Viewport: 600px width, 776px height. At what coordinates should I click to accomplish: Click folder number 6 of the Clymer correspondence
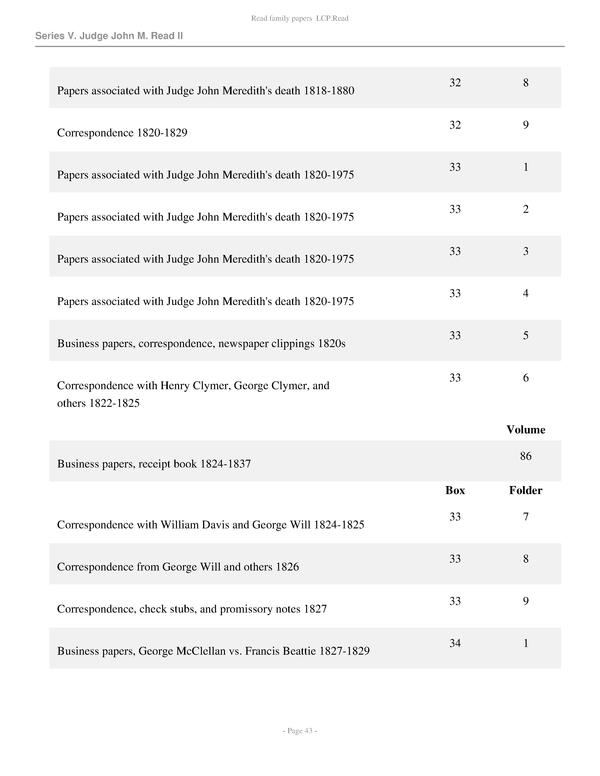(525, 378)
